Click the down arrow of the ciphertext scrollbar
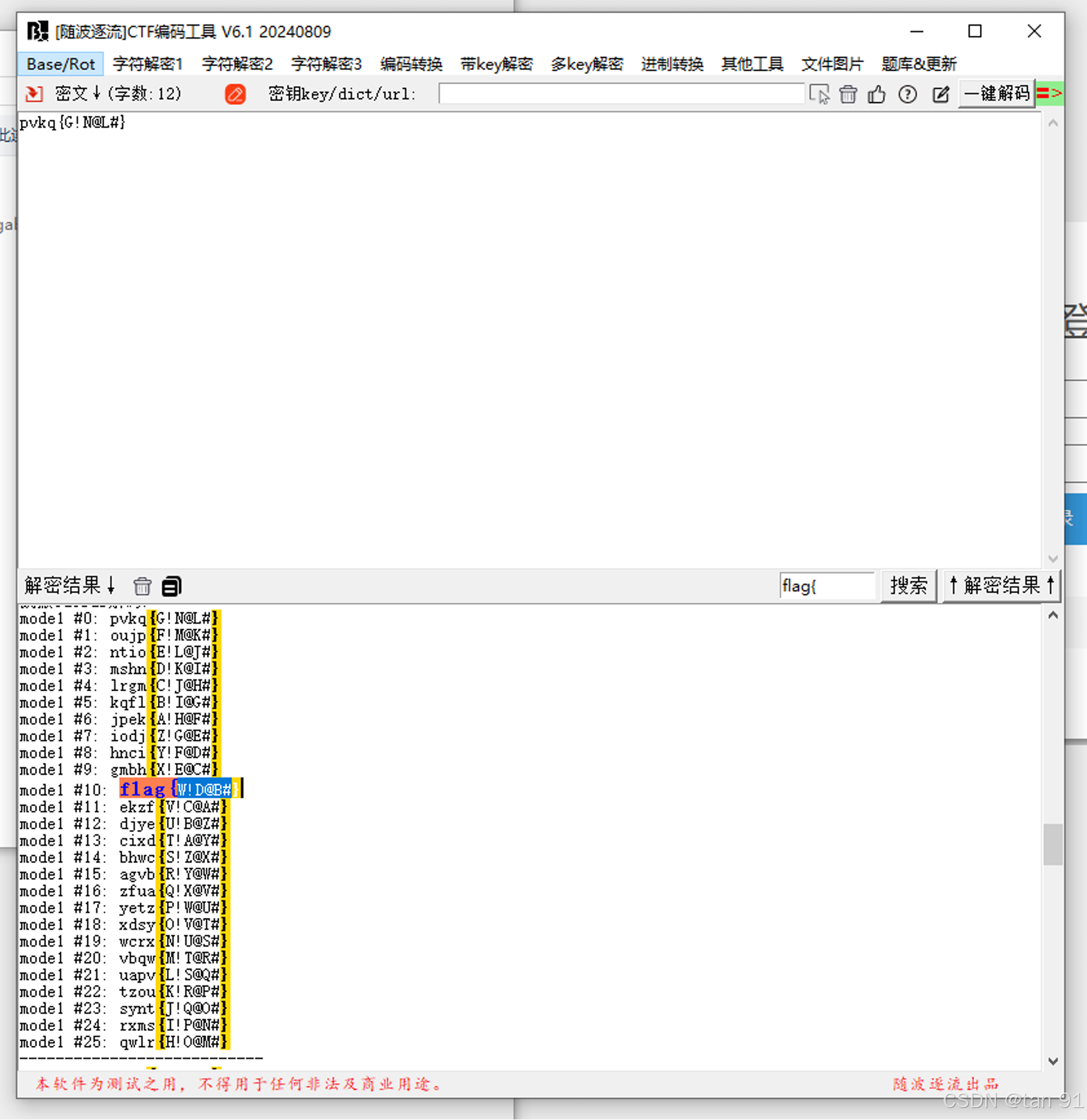Image resolution: width=1087 pixels, height=1120 pixels. [1053, 559]
